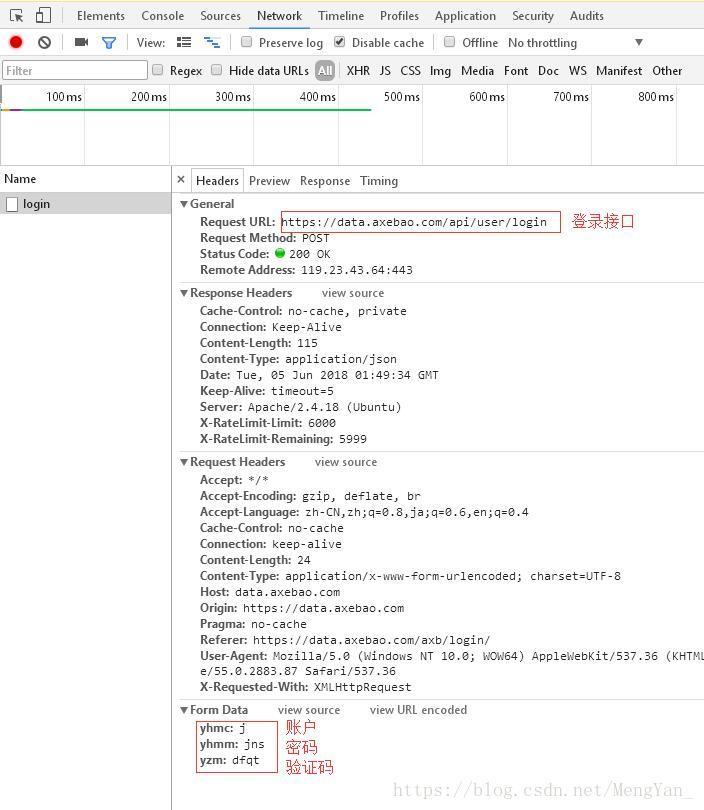Click the yzm dfqt form field
The height and width of the screenshot is (810, 704).
[x=230, y=760]
